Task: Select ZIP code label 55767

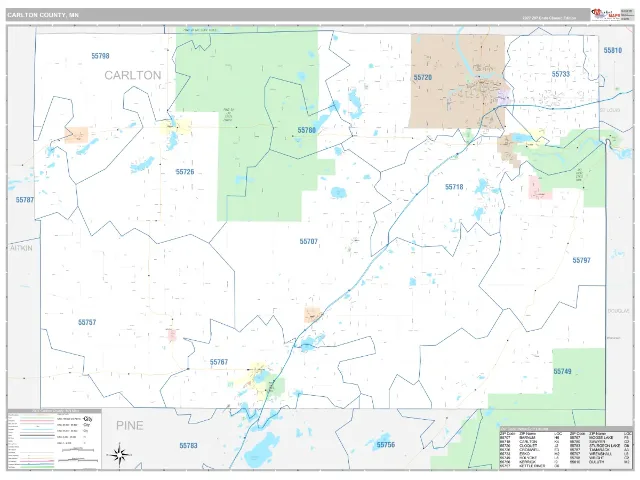Action: [x=219, y=362]
